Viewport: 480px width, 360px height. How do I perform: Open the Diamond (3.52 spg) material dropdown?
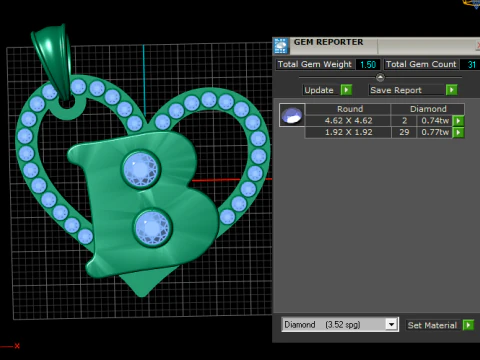click(x=392, y=324)
